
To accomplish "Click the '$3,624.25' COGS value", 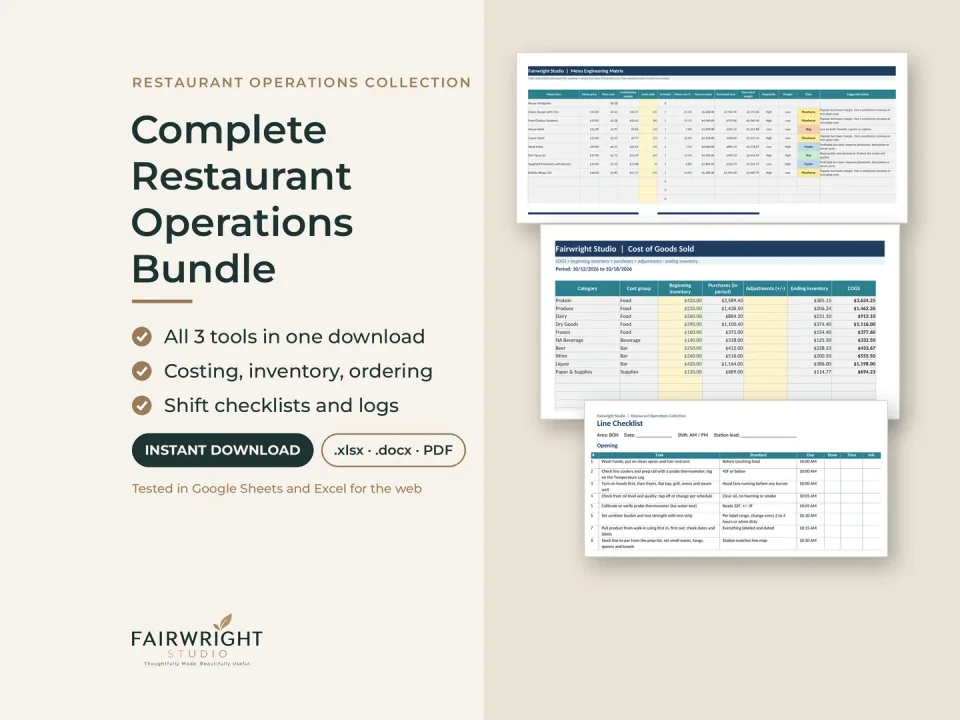I will (854, 301).
